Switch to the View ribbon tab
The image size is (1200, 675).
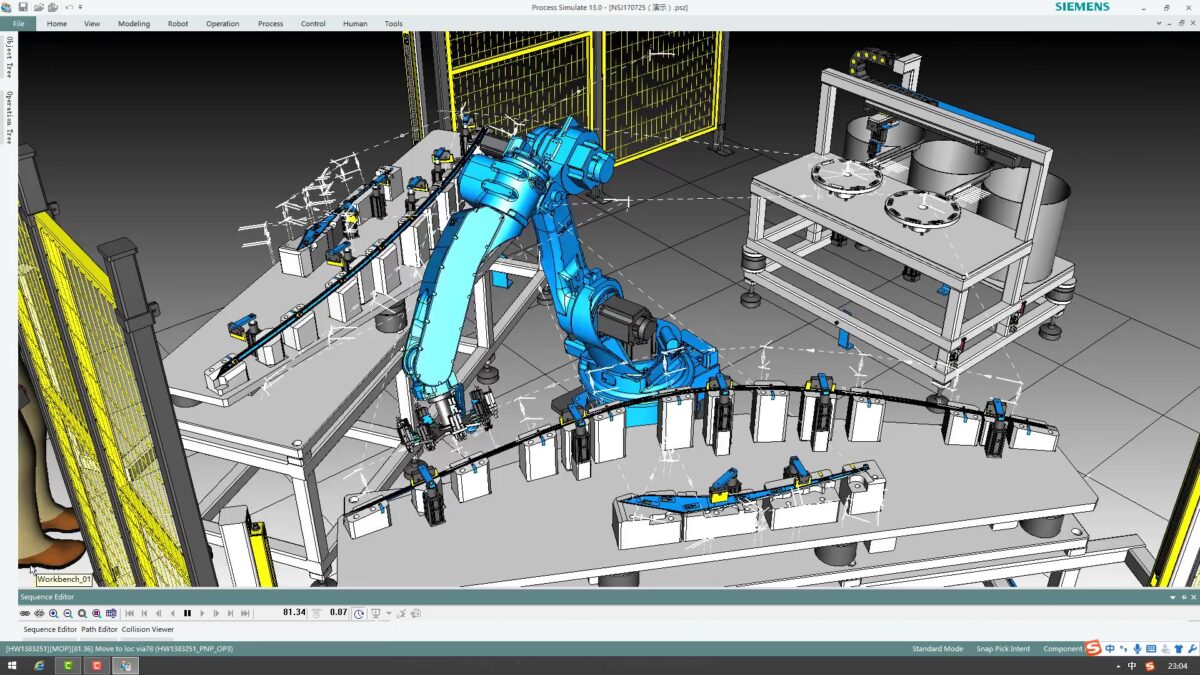tap(92, 23)
